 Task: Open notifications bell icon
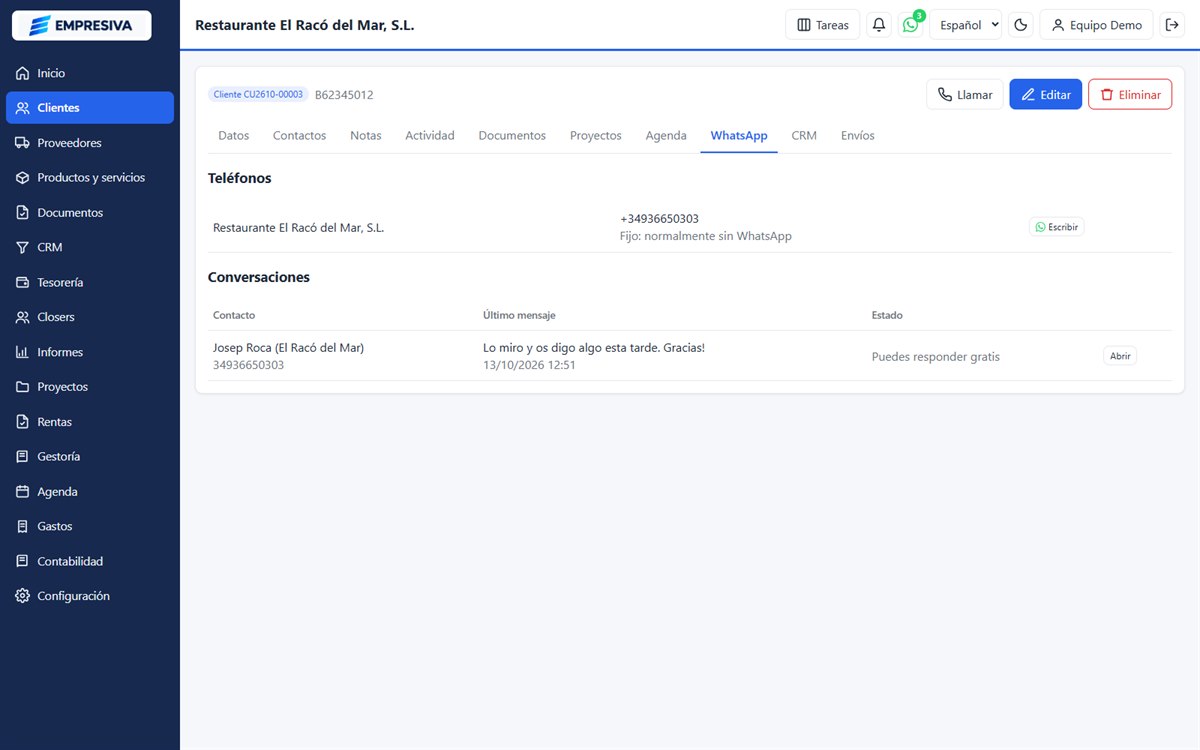pos(879,25)
